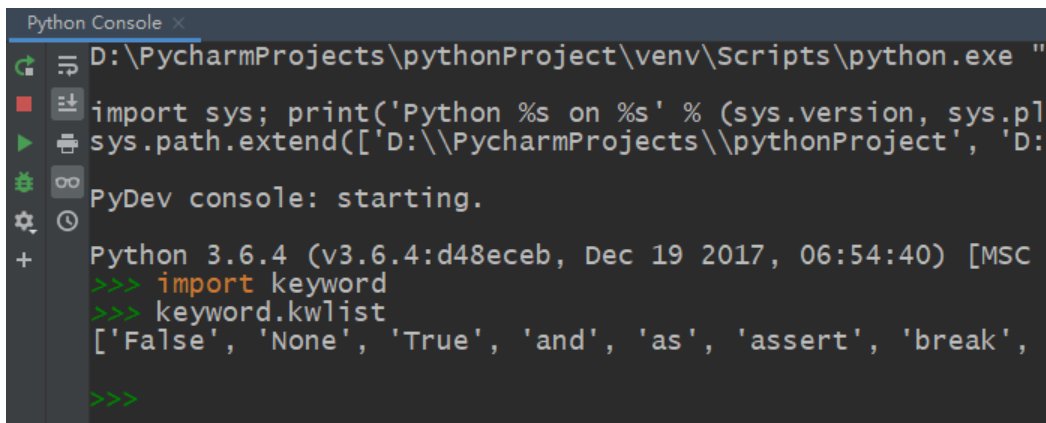Open command history clock icon
Screen dimensions: 1046x423
(67, 221)
